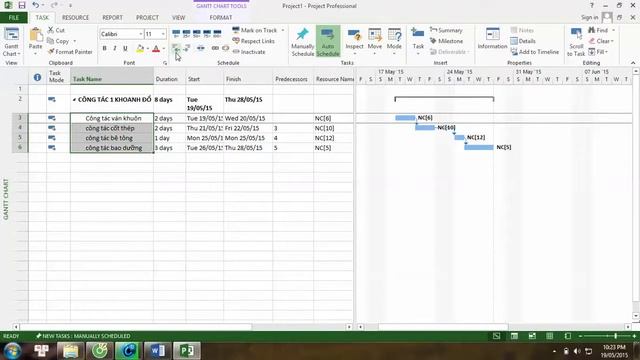The image size is (640, 360).
Task: Open the font size 11 dropdown
Action: pyautogui.click(x=163, y=34)
